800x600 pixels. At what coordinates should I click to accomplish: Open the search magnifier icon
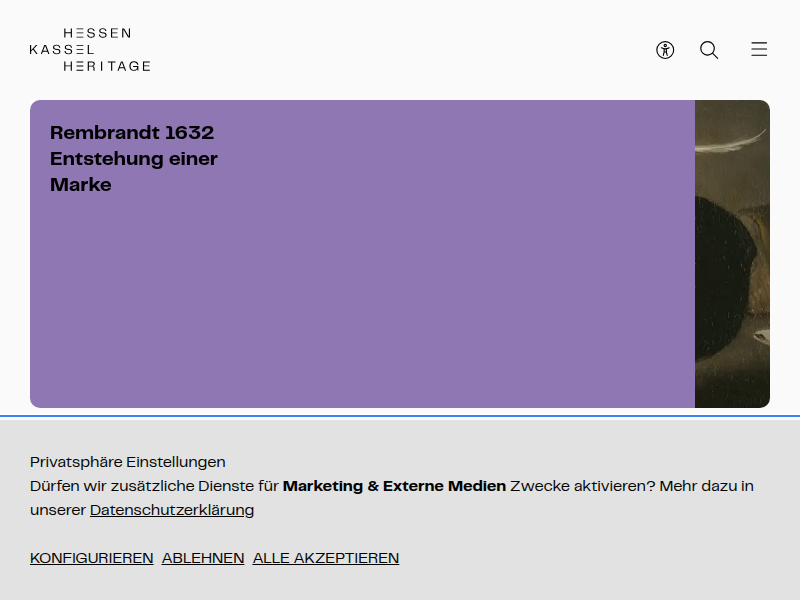(x=709, y=50)
